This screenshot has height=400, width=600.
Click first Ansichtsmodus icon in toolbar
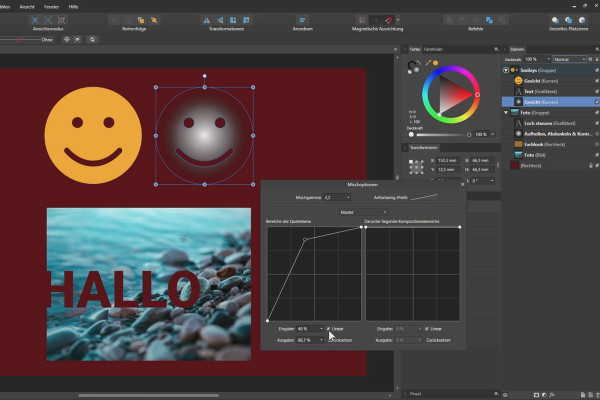tap(35, 20)
